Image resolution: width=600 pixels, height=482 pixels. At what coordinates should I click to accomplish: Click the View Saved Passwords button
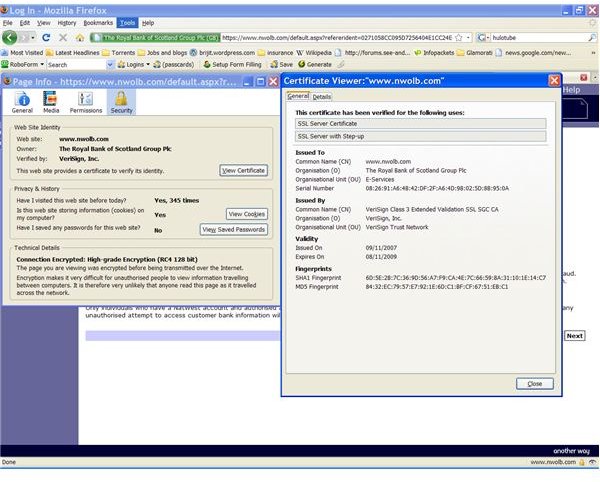tap(233, 230)
